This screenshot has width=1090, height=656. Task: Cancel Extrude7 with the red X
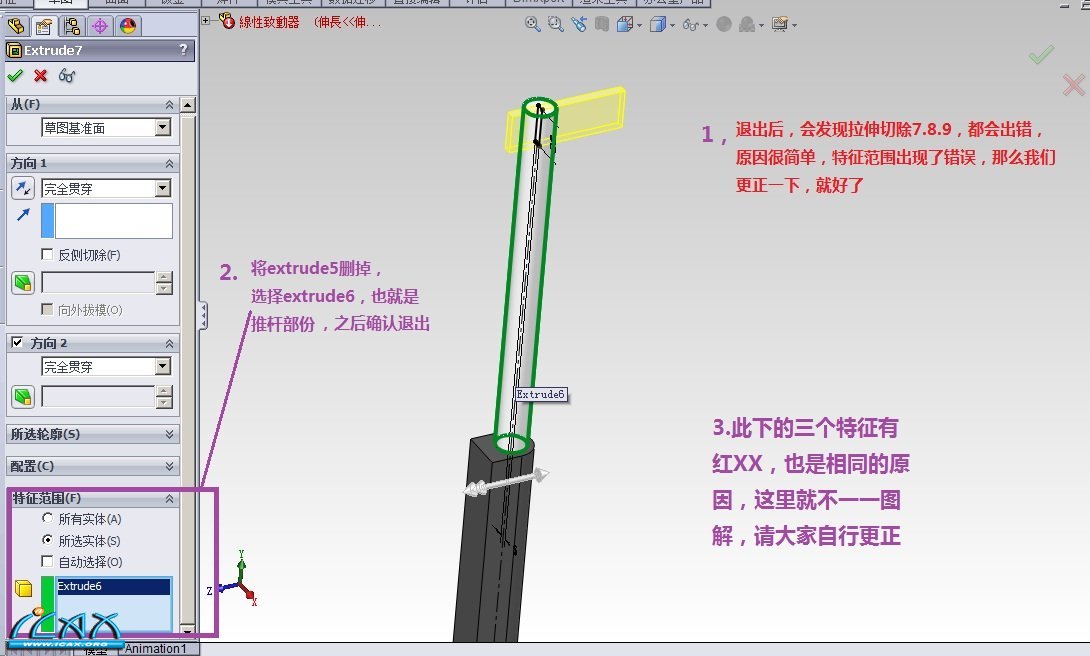tap(41, 76)
